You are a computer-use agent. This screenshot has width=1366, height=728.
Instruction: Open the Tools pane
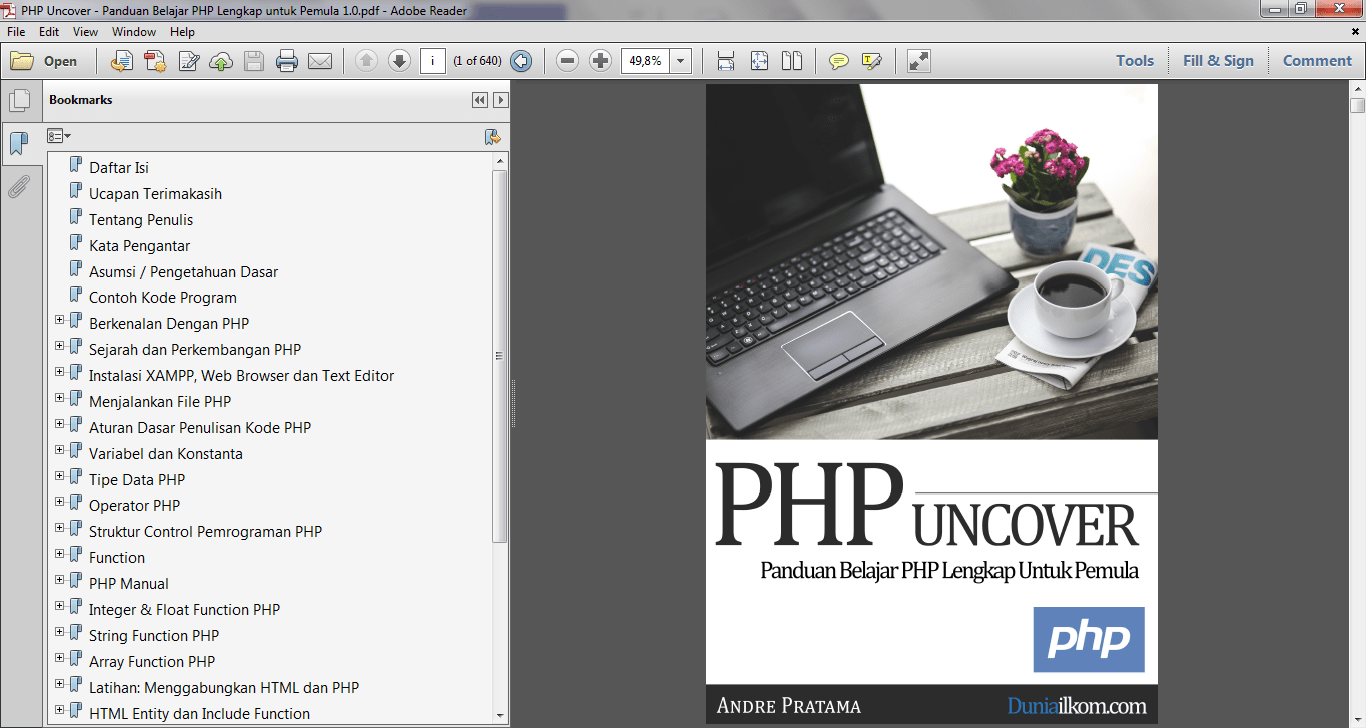tap(1135, 61)
